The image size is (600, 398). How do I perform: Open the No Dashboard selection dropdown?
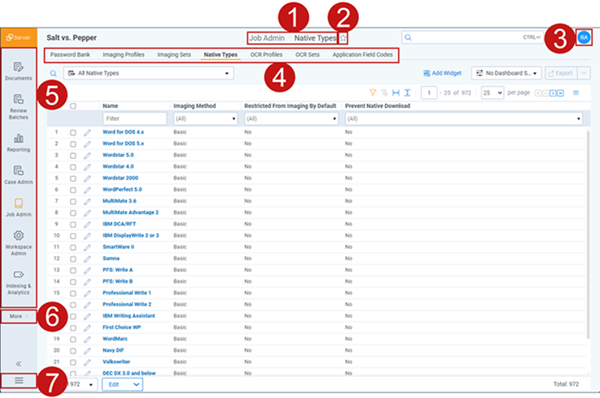coord(506,73)
